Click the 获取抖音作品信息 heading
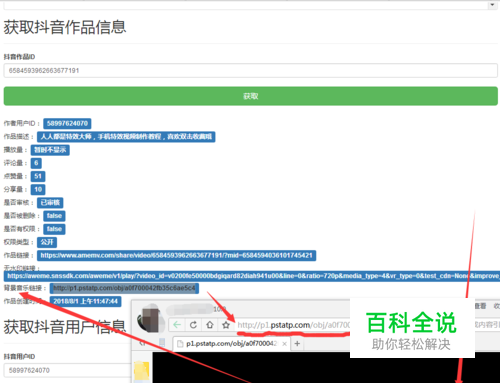This screenshot has height=383, width=500. point(65,27)
